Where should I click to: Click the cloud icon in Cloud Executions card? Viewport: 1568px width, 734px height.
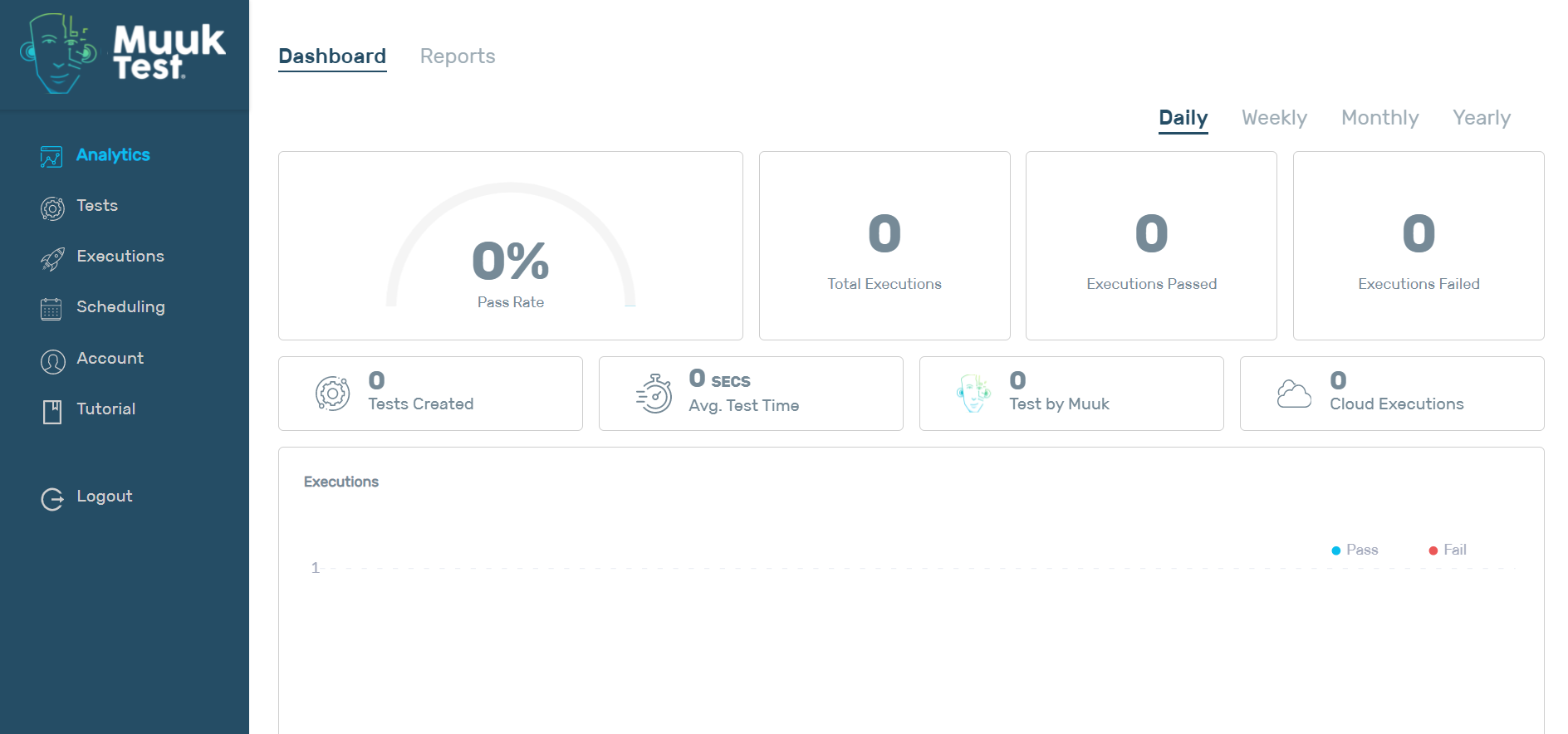click(x=1294, y=394)
